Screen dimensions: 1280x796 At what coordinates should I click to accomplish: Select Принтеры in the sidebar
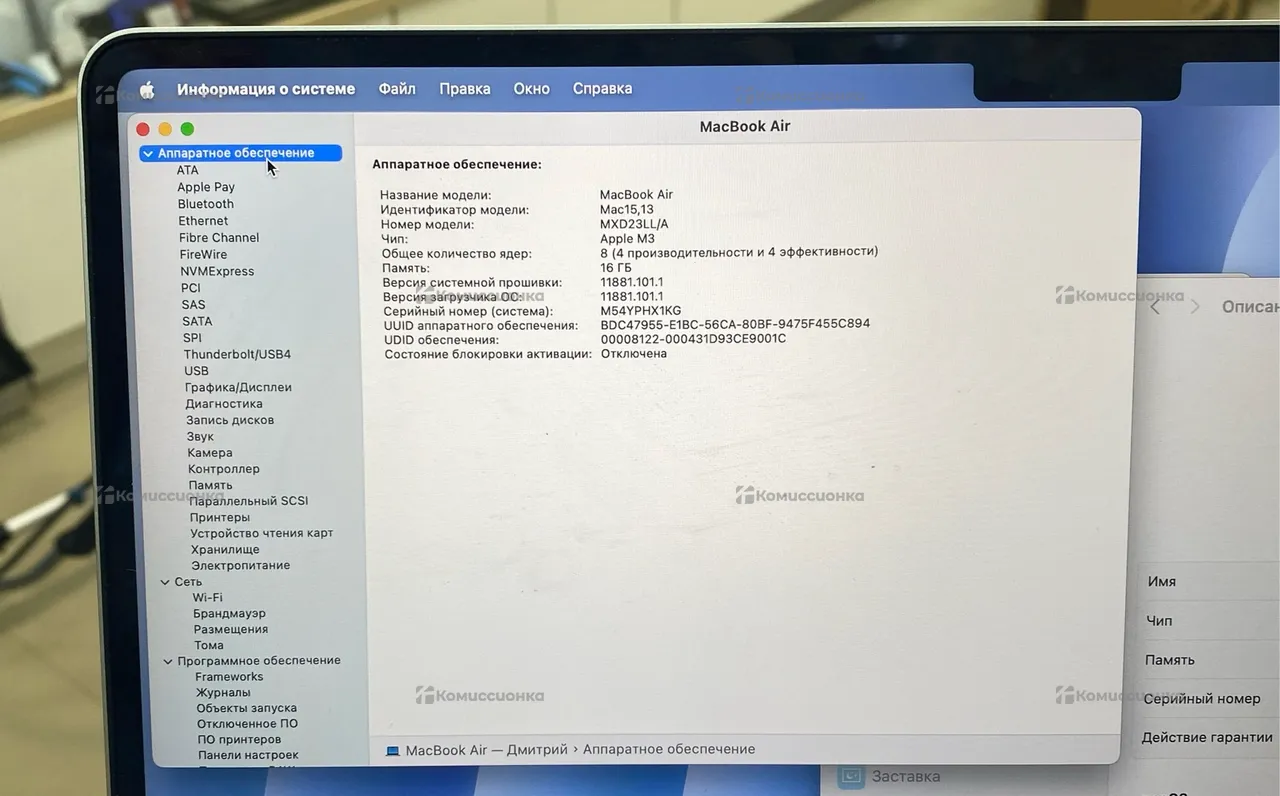click(220, 517)
